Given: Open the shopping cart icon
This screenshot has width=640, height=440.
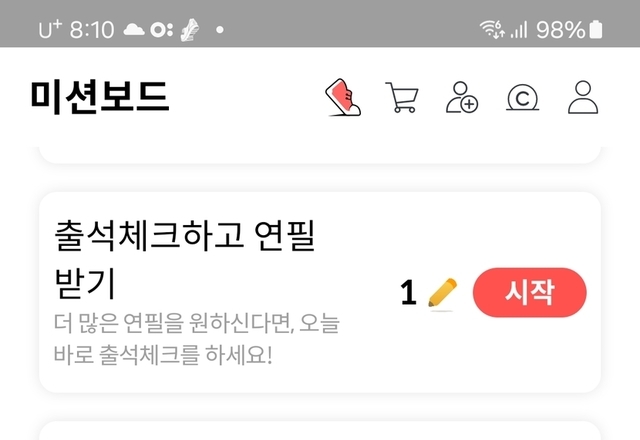Looking at the screenshot, I should [x=402, y=97].
